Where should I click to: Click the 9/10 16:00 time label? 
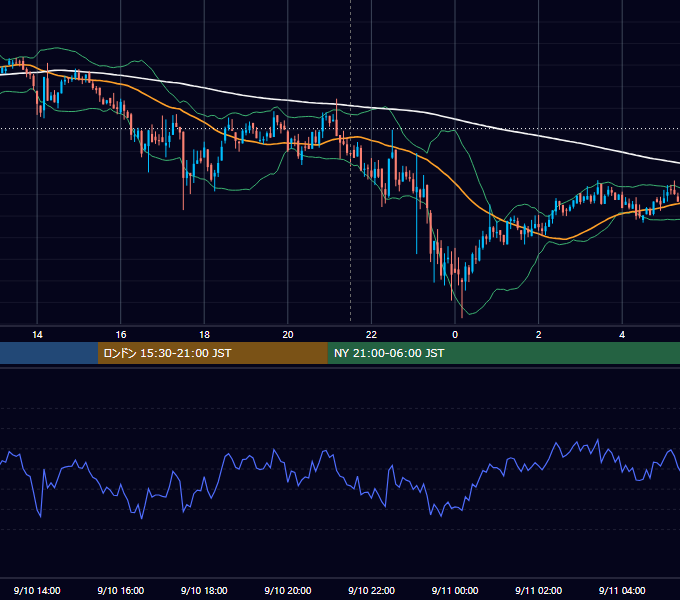121,590
